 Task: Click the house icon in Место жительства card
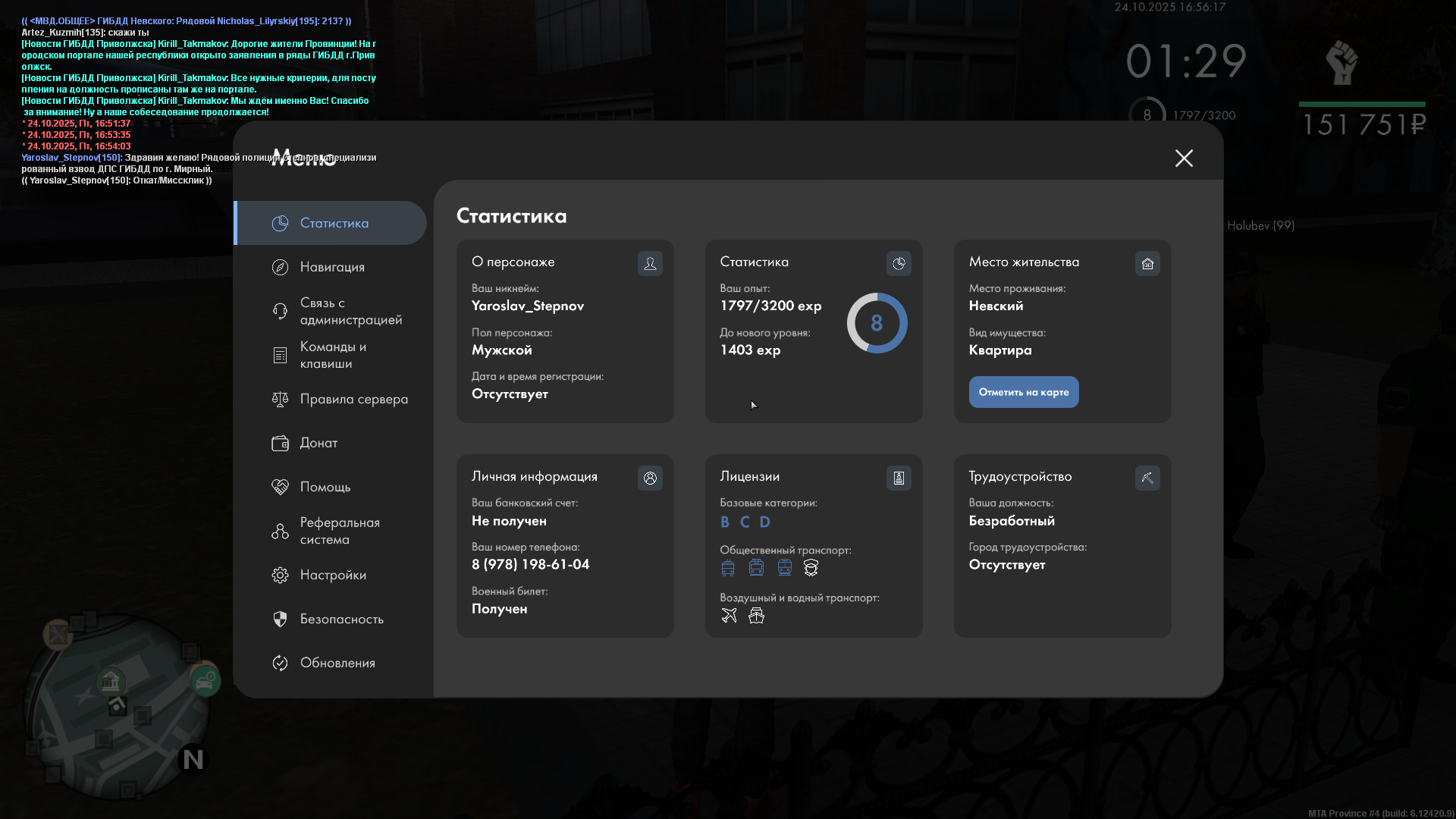tap(1147, 264)
